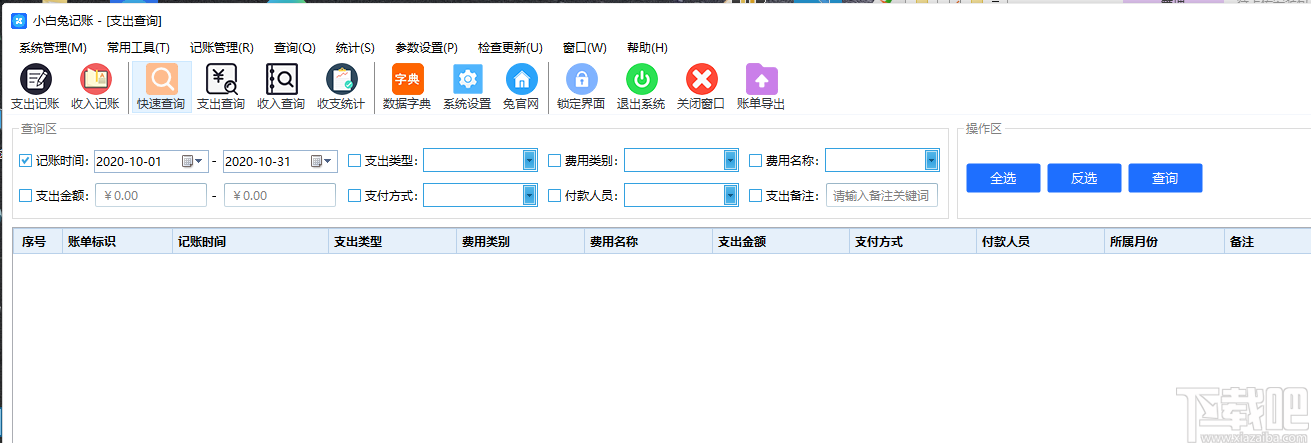This screenshot has width=1311, height=443.
Task: Sort by the 记账时间 column header
Action: pos(250,241)
